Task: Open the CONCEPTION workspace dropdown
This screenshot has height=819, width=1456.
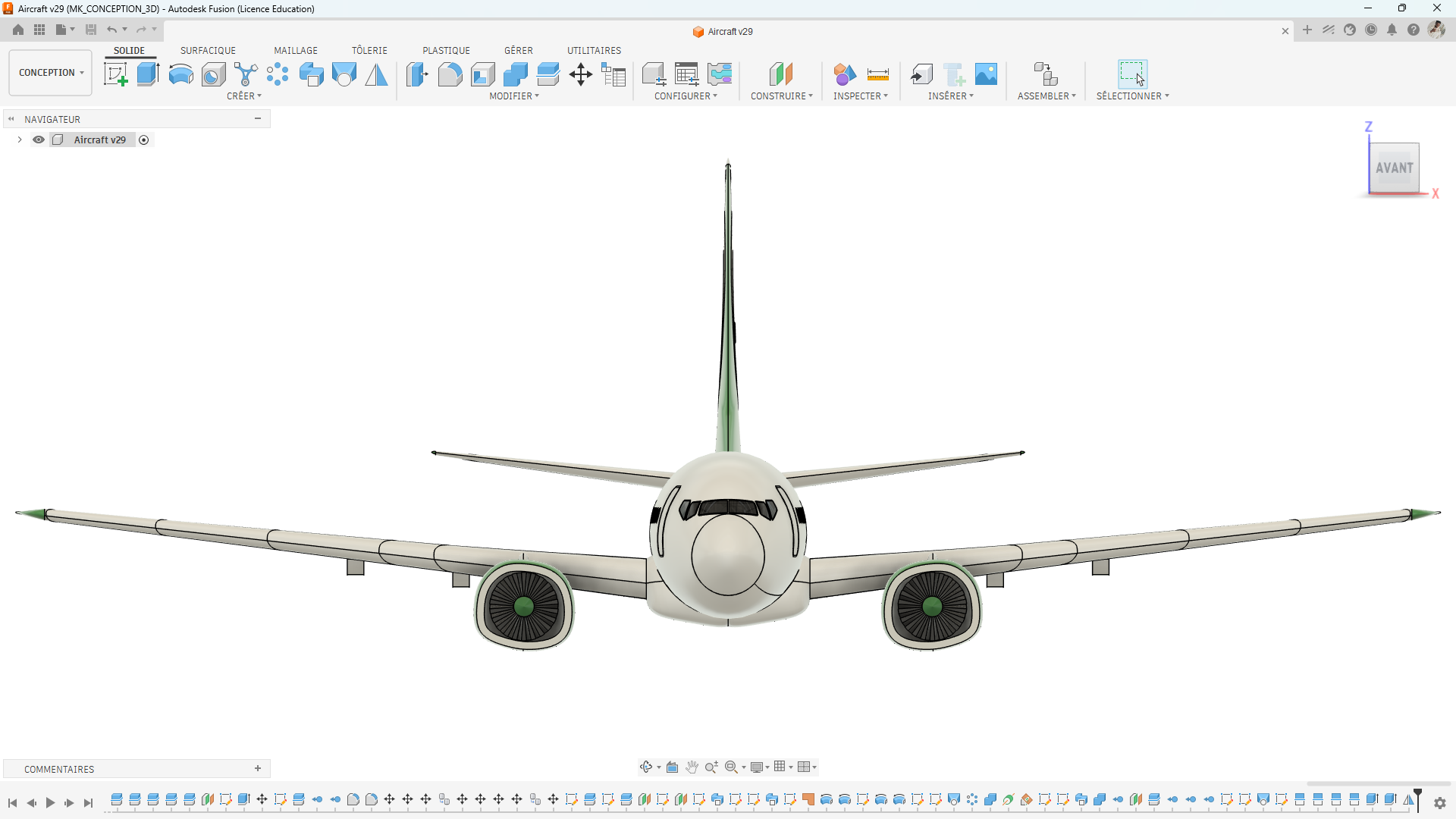Action: pos(51,73)
